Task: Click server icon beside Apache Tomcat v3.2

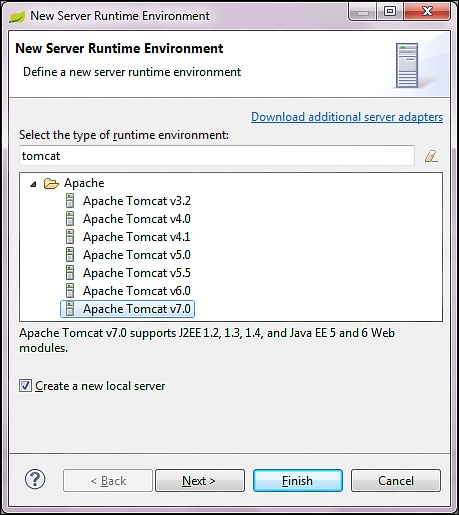Action: tap(70, 201)
